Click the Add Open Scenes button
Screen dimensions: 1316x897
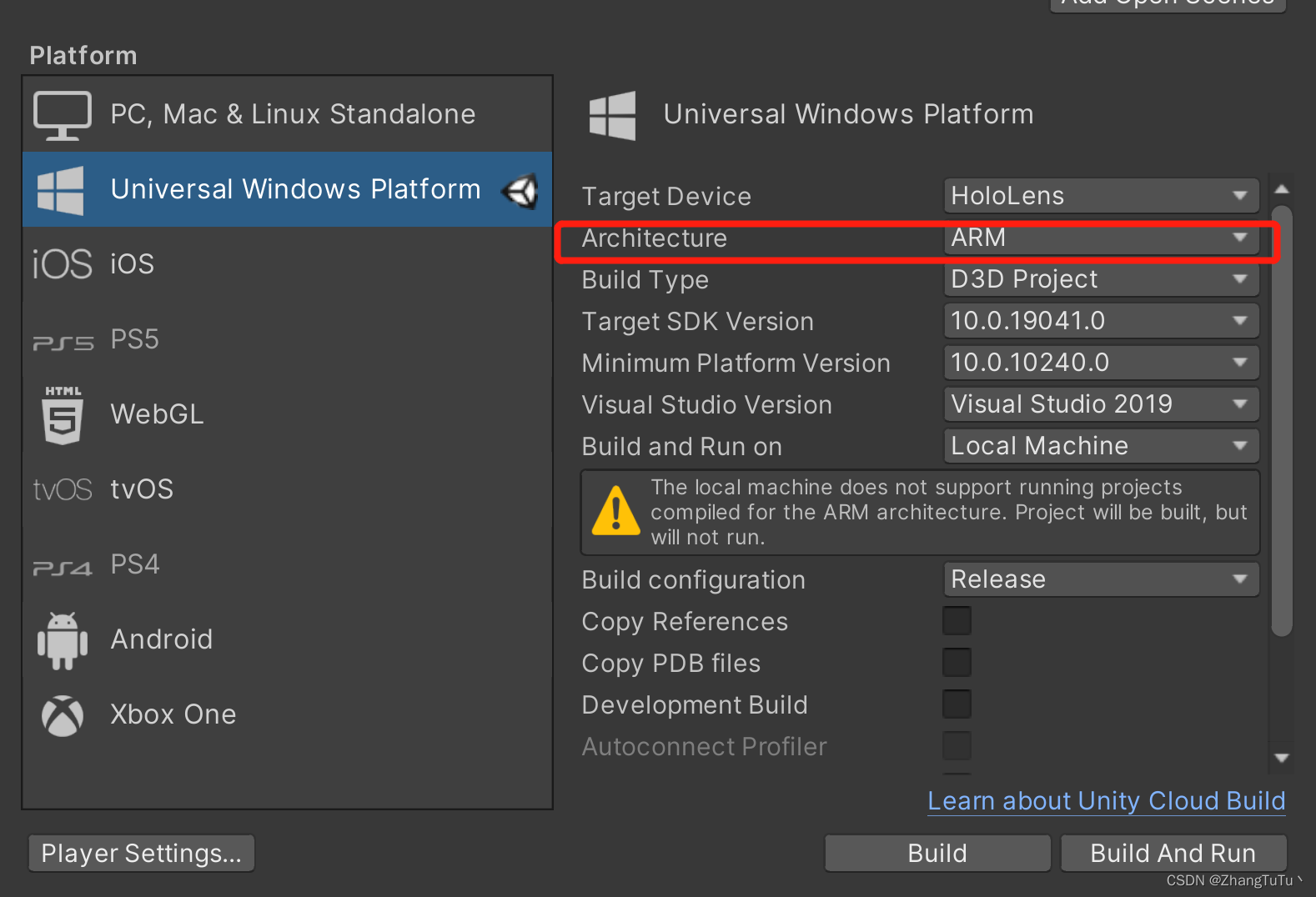1168,4
